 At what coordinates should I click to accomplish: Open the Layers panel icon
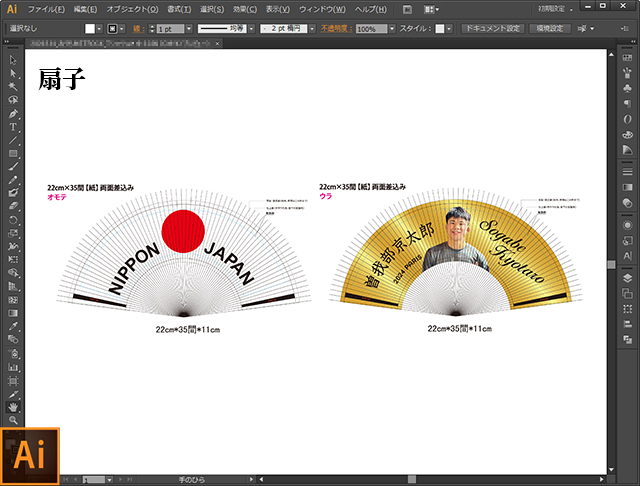pyautogui.click(x=627, y=278)
